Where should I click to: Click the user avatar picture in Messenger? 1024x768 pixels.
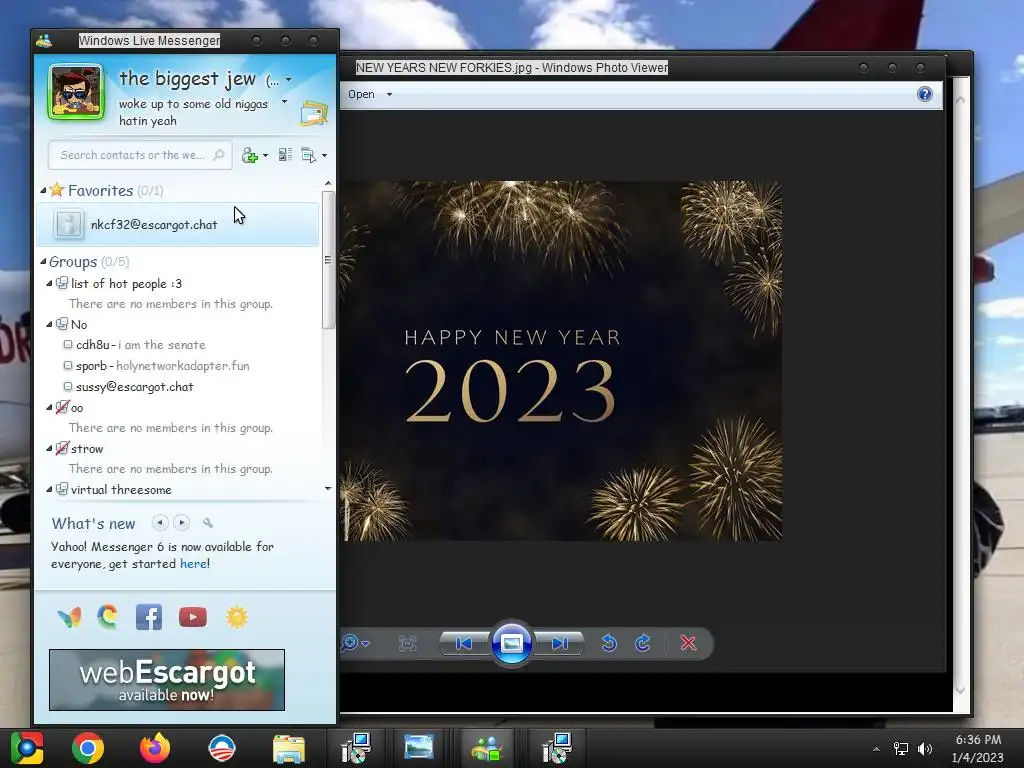[76, 92]
